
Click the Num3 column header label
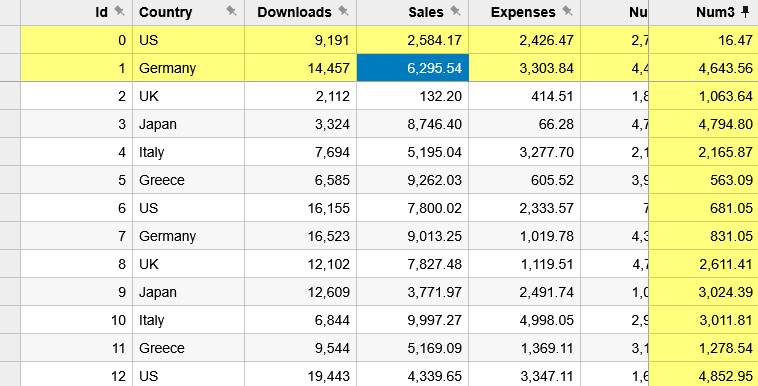[x=715, y=12]
